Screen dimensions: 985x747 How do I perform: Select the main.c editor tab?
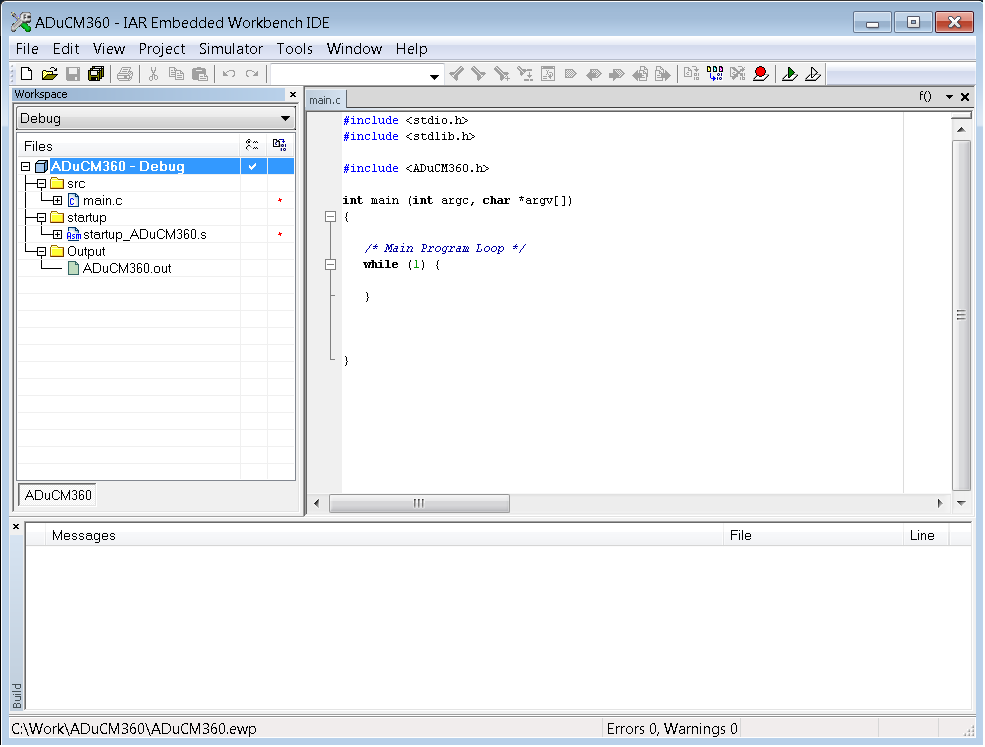(325, 100)
